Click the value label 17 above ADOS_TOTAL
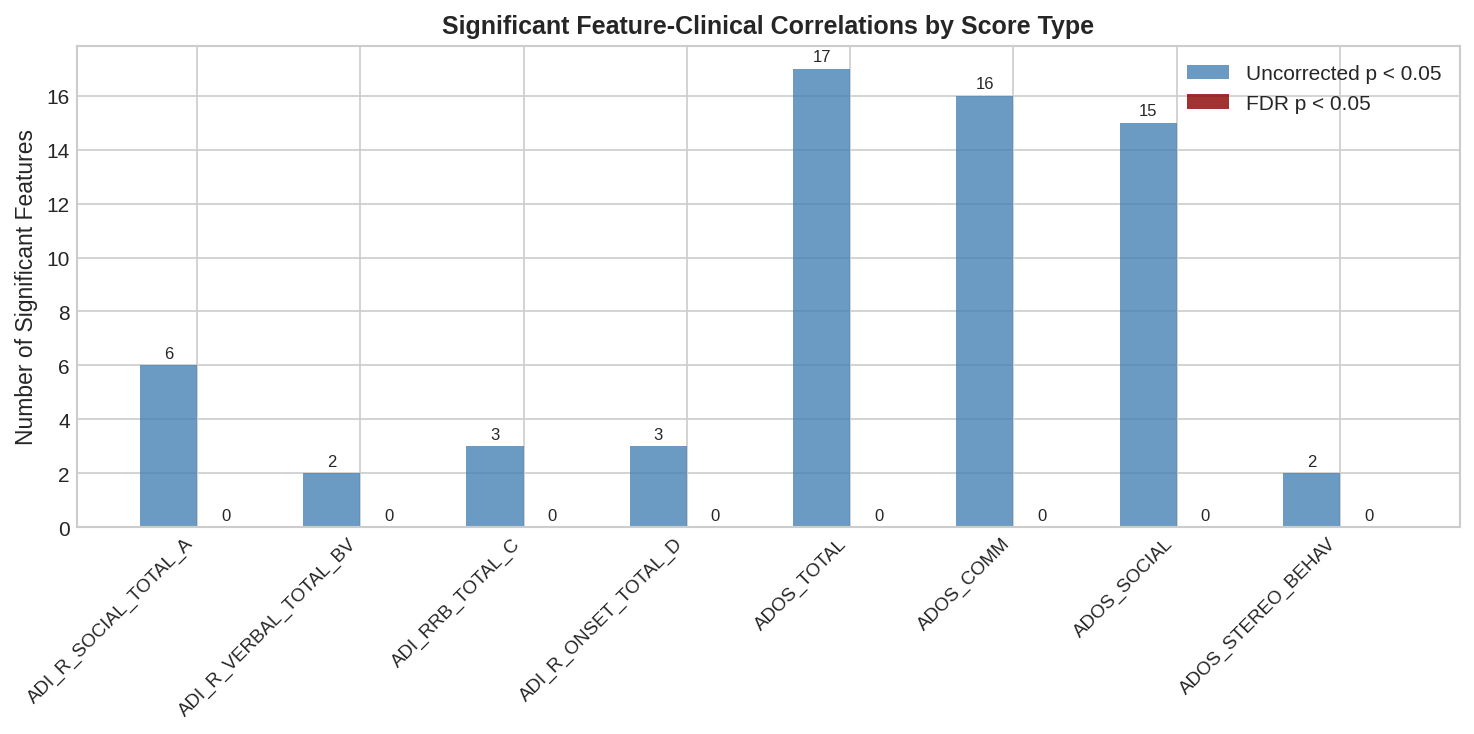Viewport: 1474px width, 734px height. [821, 57]
